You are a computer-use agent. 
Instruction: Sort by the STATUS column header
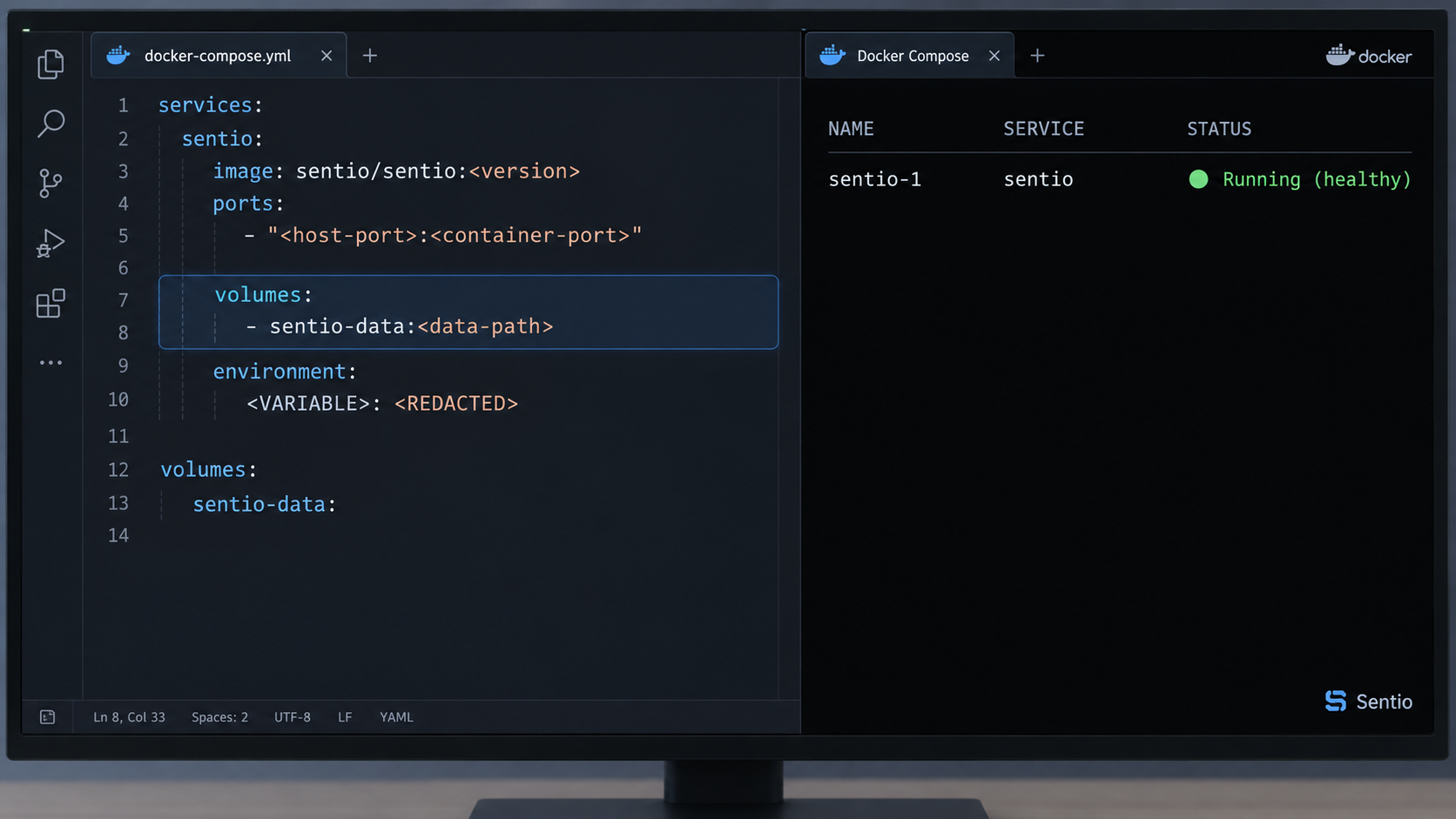tap(1219, 129)
